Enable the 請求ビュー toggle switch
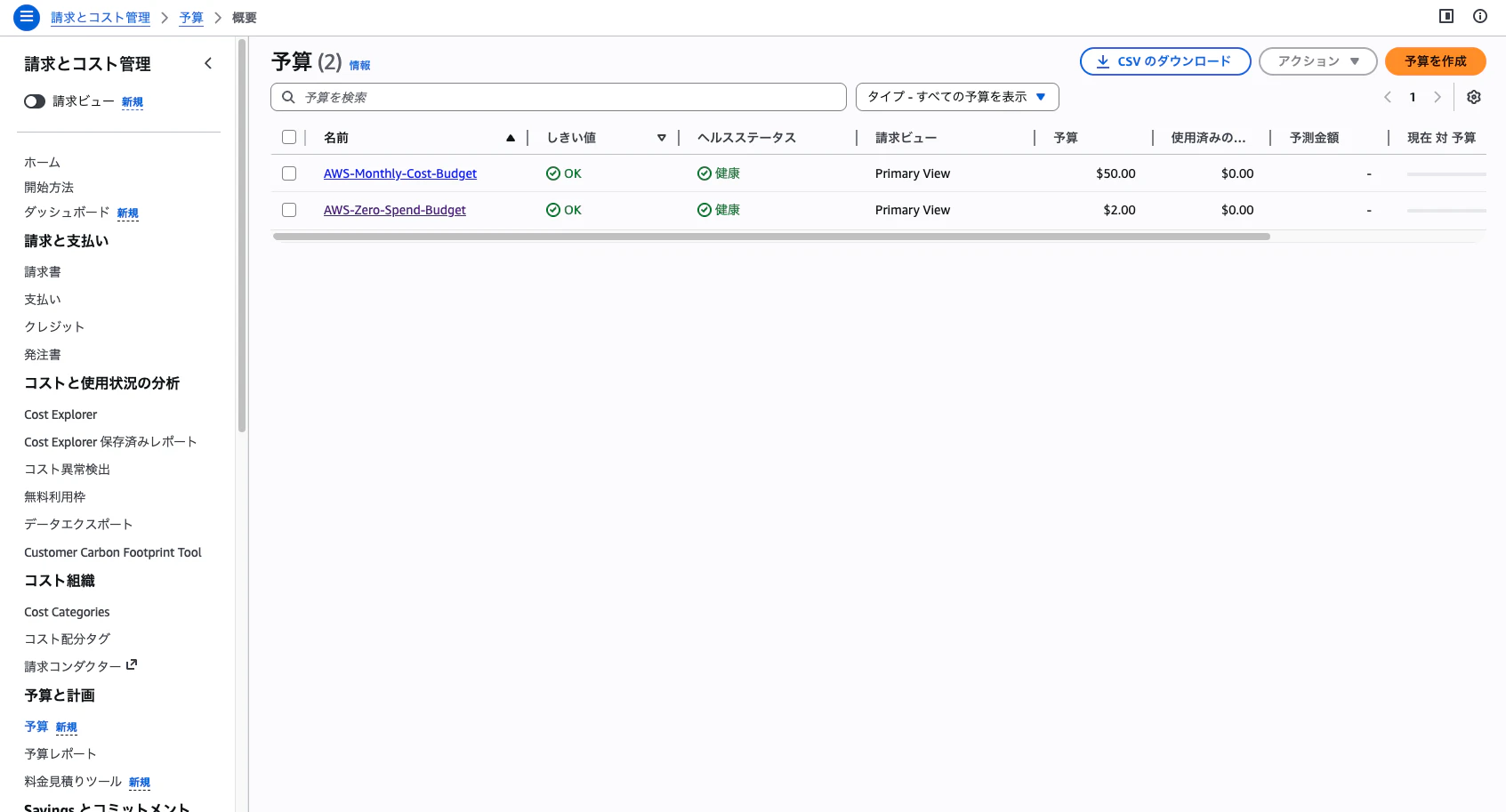The height and width of the screenshot is (812, 1506). [x=34, y=101]
